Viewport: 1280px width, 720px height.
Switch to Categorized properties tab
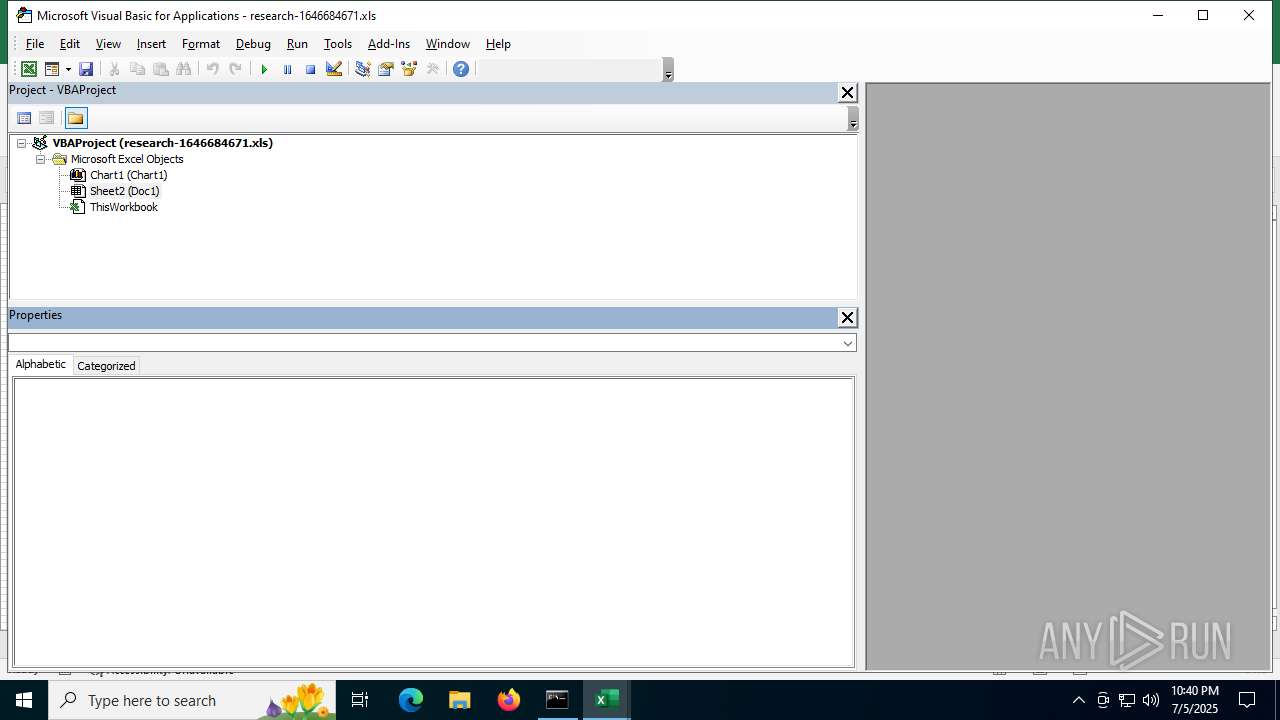(106, 366)
